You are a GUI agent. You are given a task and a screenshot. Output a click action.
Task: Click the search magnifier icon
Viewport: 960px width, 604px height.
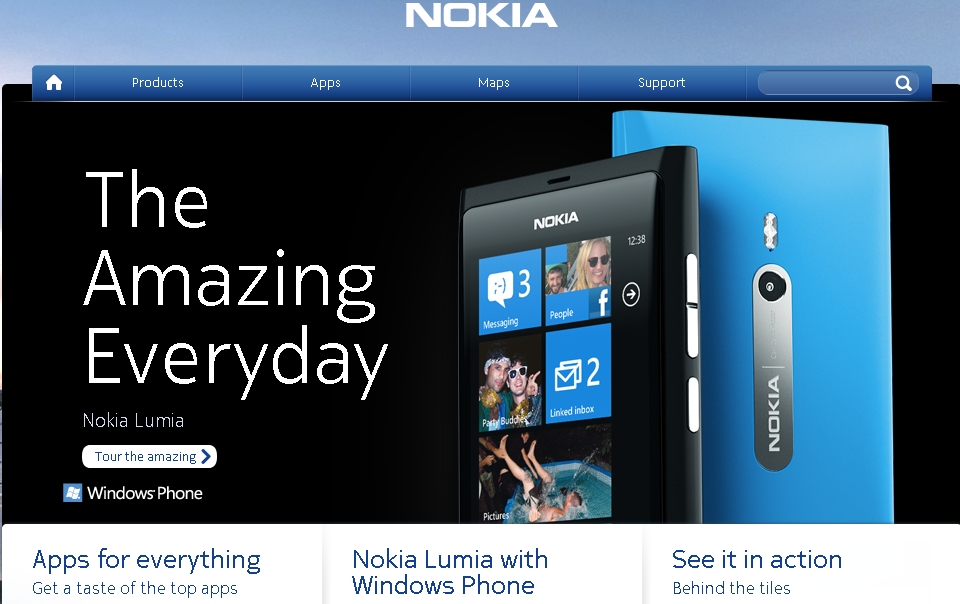point(903,83)
